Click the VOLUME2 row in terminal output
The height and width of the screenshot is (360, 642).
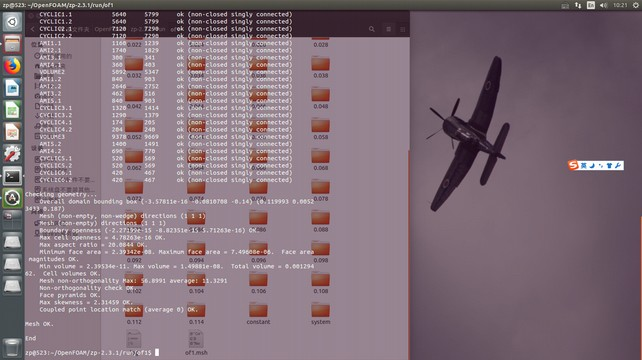[166, 72]
